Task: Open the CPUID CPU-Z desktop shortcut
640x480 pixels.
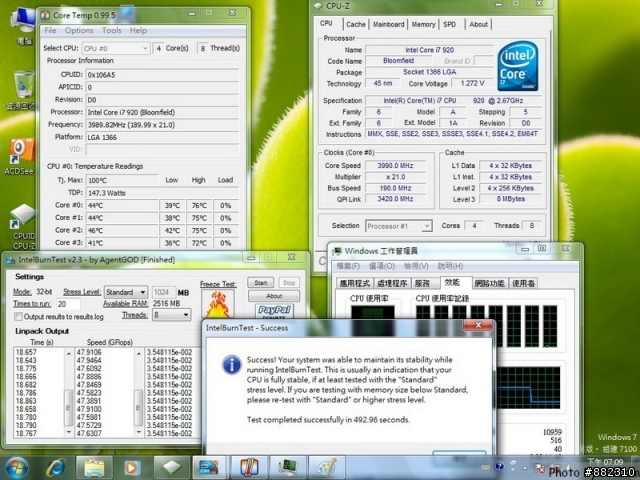Action: tap(22, 227)
